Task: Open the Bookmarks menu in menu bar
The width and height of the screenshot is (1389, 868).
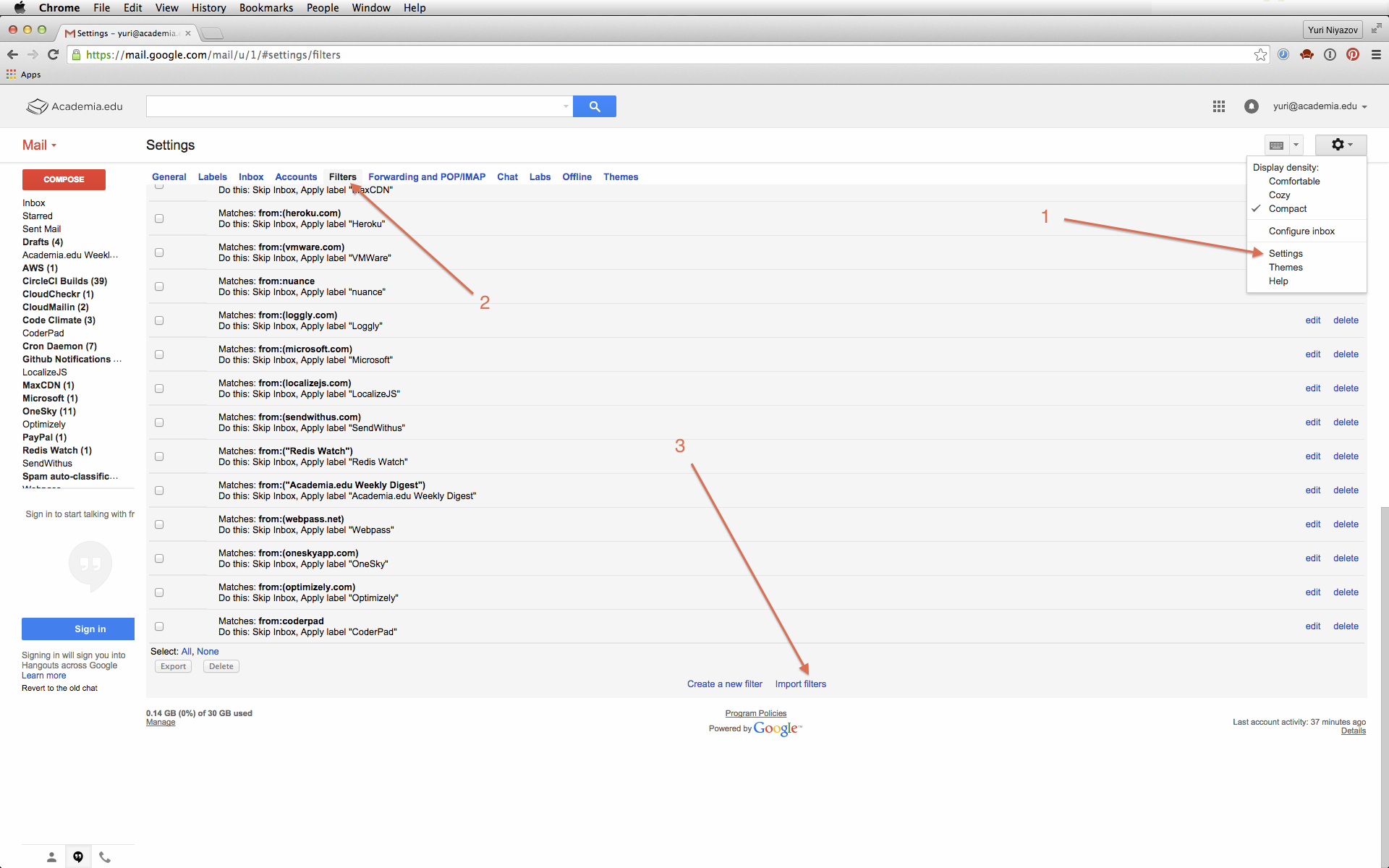Action: pos(266,8)
